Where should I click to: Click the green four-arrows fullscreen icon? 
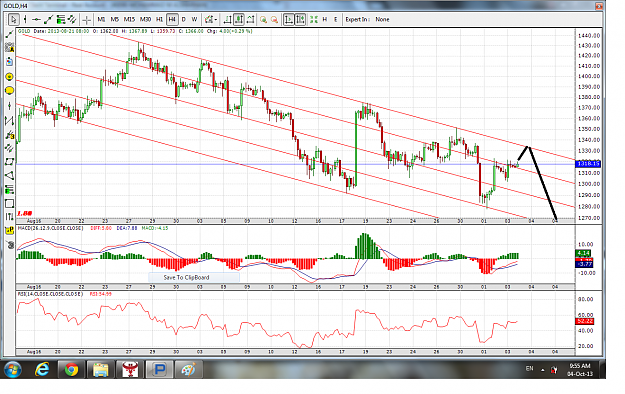point(314,19)
